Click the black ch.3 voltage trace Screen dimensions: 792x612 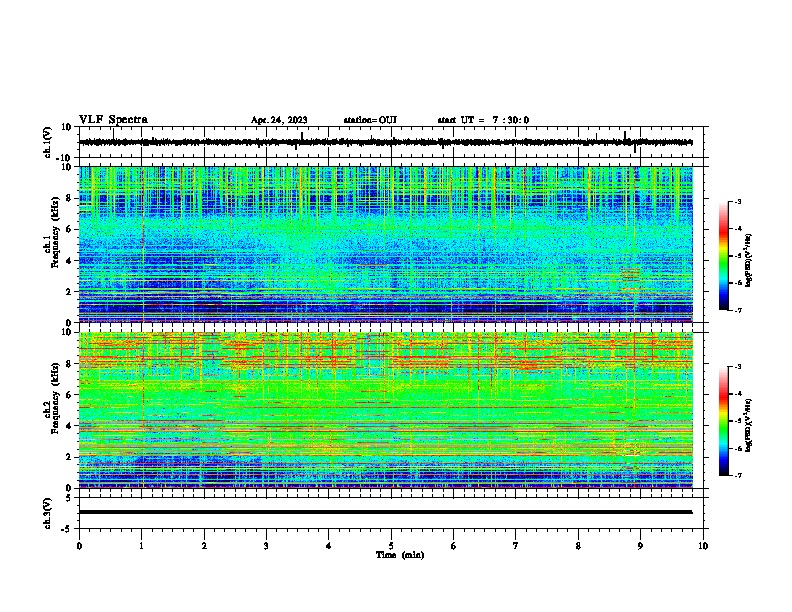coord(386,512)
